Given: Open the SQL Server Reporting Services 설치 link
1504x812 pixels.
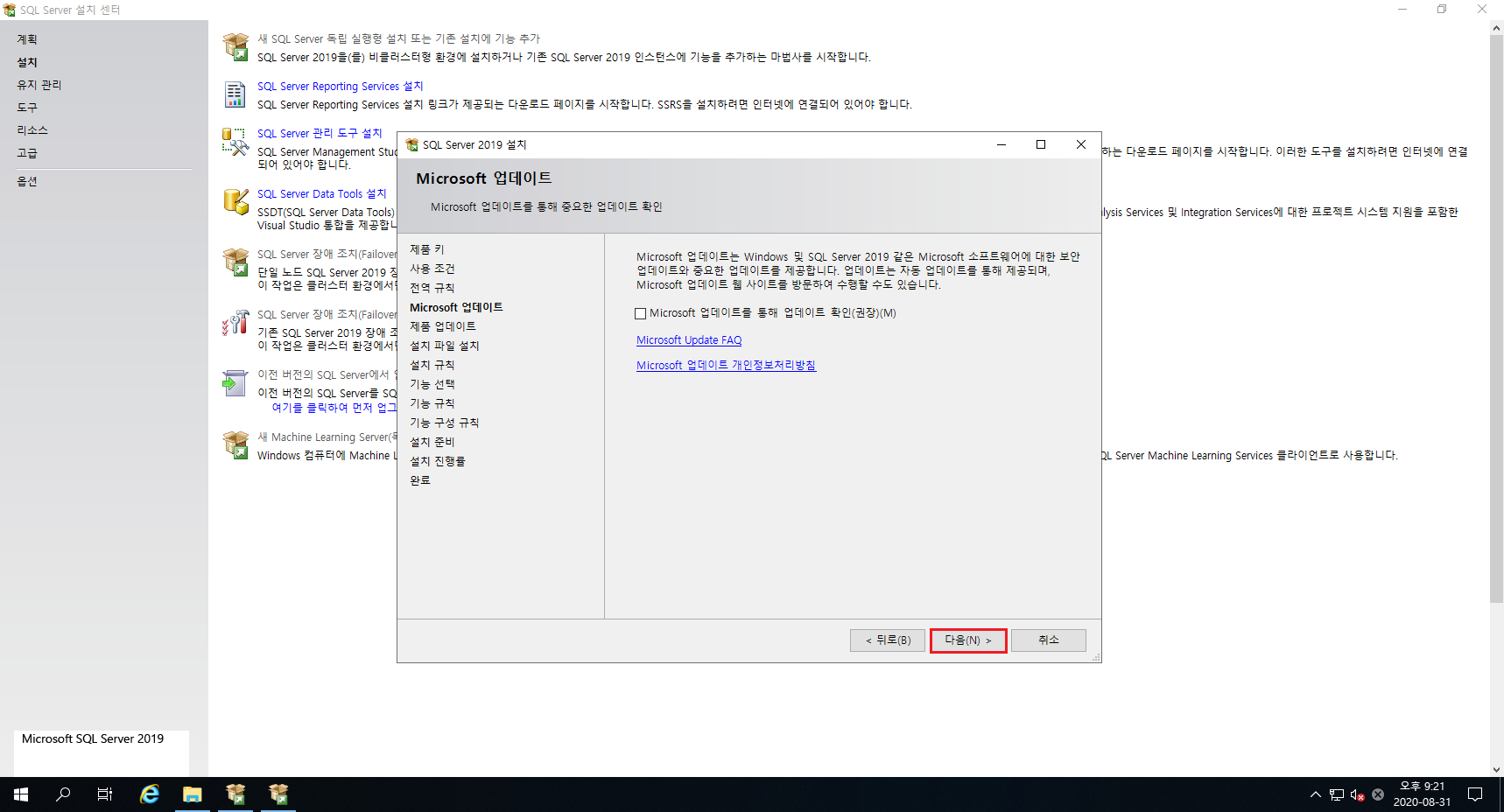Looking at the screenshot, I should 340,87.
